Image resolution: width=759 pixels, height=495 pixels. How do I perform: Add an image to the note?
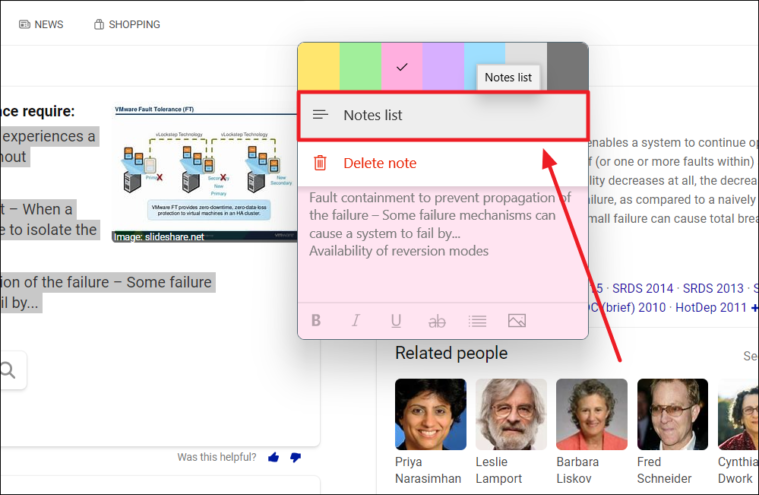517,320
